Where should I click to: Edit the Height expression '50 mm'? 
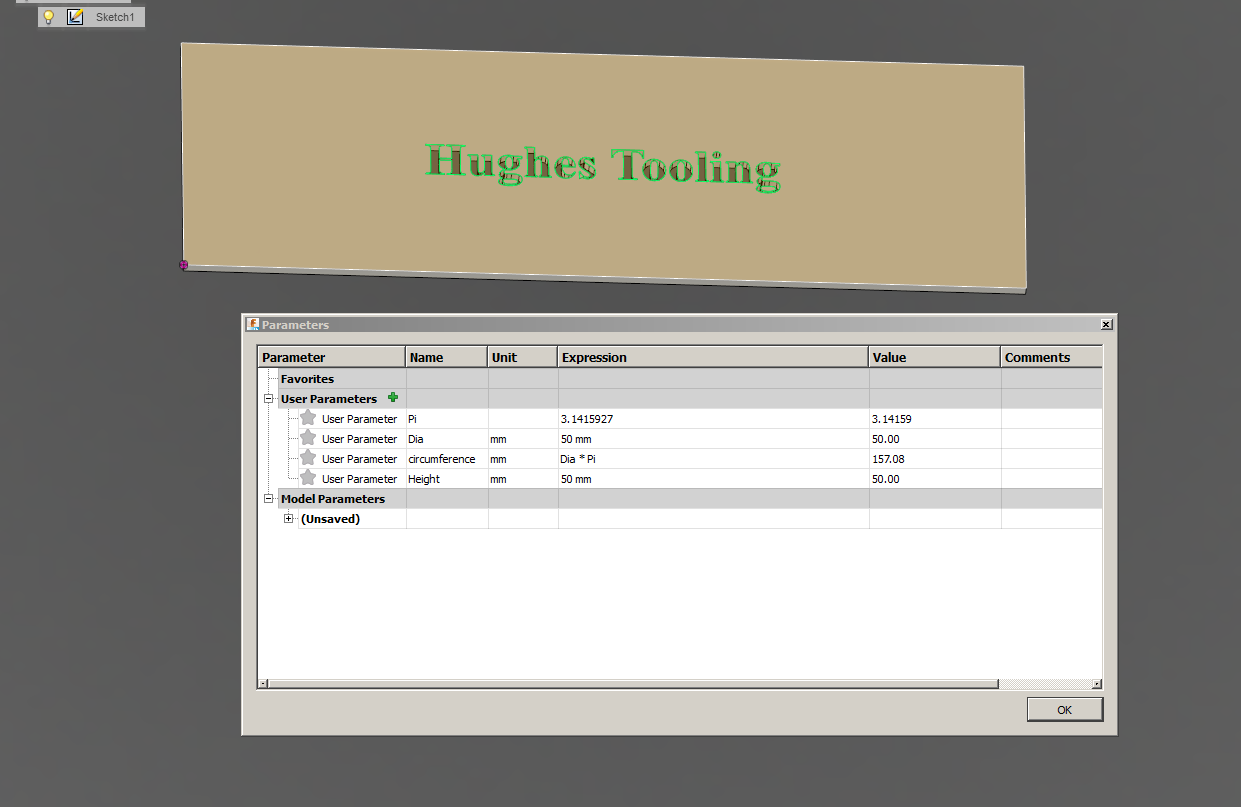pyautogui.click(x=713, y=479)
